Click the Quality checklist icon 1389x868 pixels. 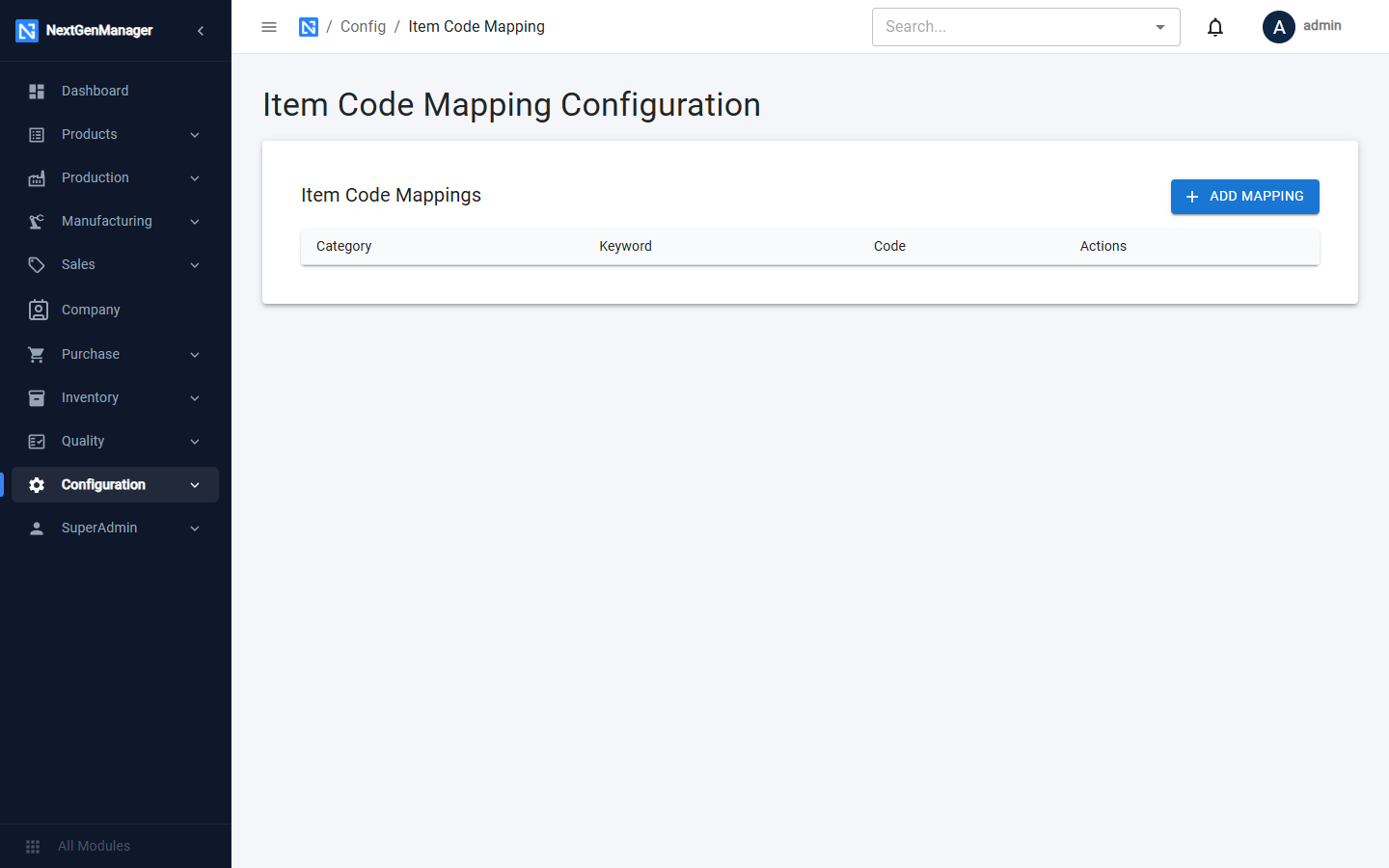37,442
